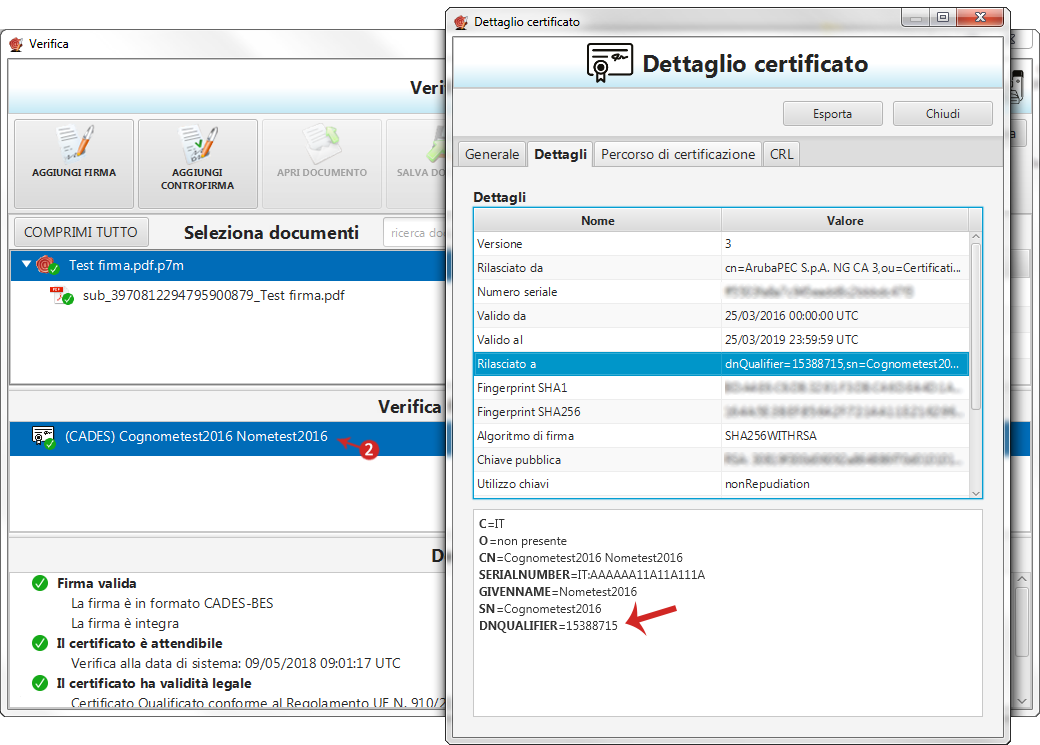
Task: Click the certificate icon in Dettaglio certificato header
Action: (610, 63)
